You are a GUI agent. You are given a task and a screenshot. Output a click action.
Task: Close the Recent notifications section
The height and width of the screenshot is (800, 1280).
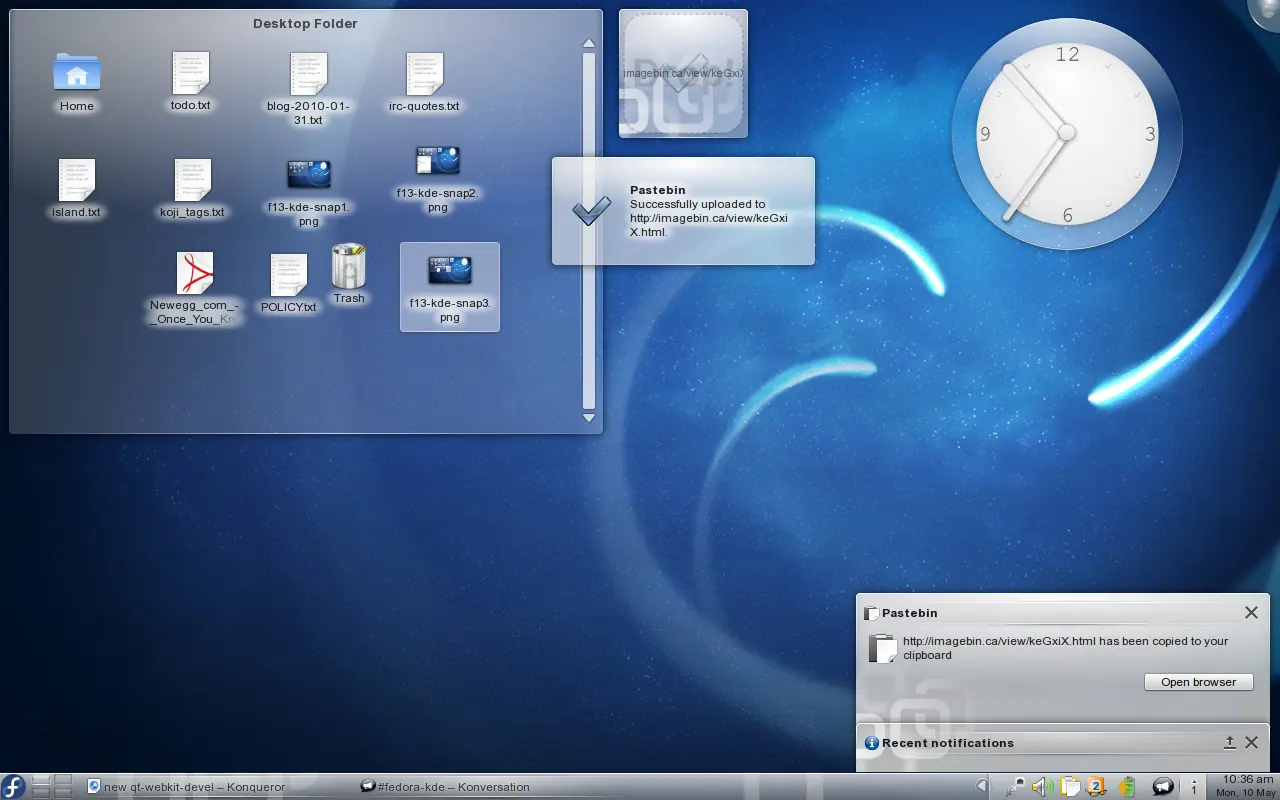[1251, 742]
